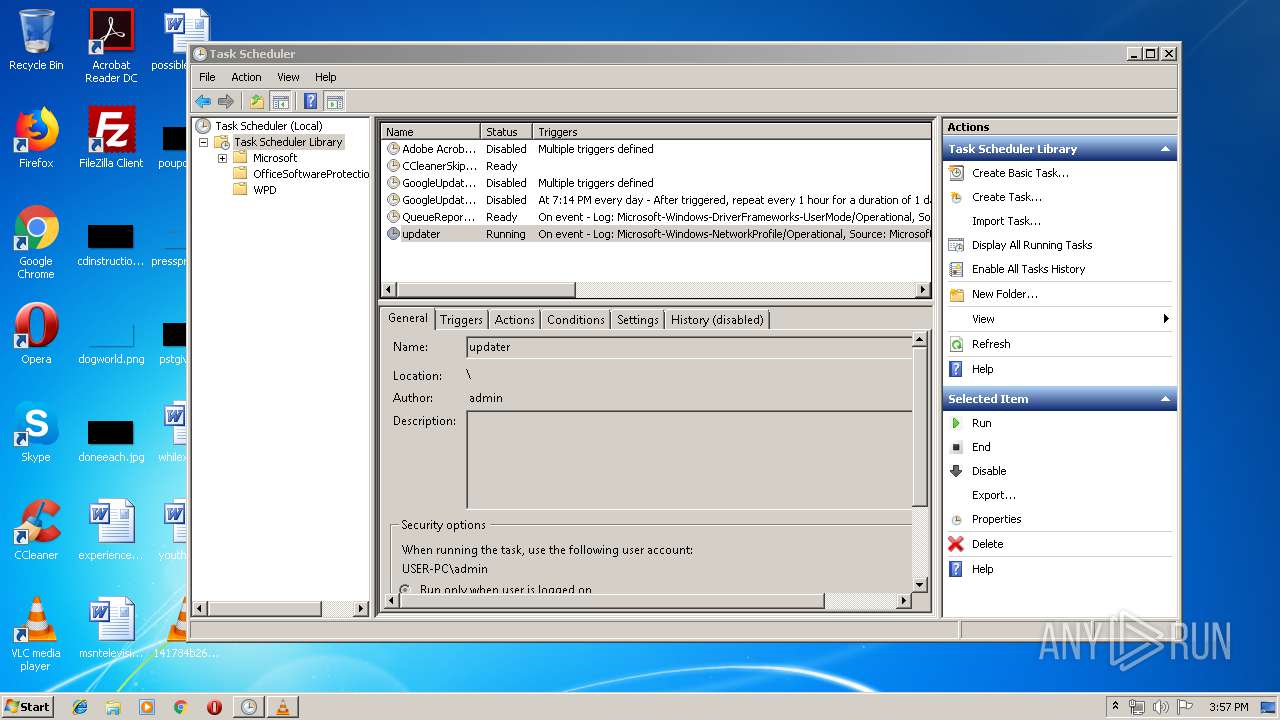
Task: Select the CCleanerSkip task row
Action: click(657, 166)
